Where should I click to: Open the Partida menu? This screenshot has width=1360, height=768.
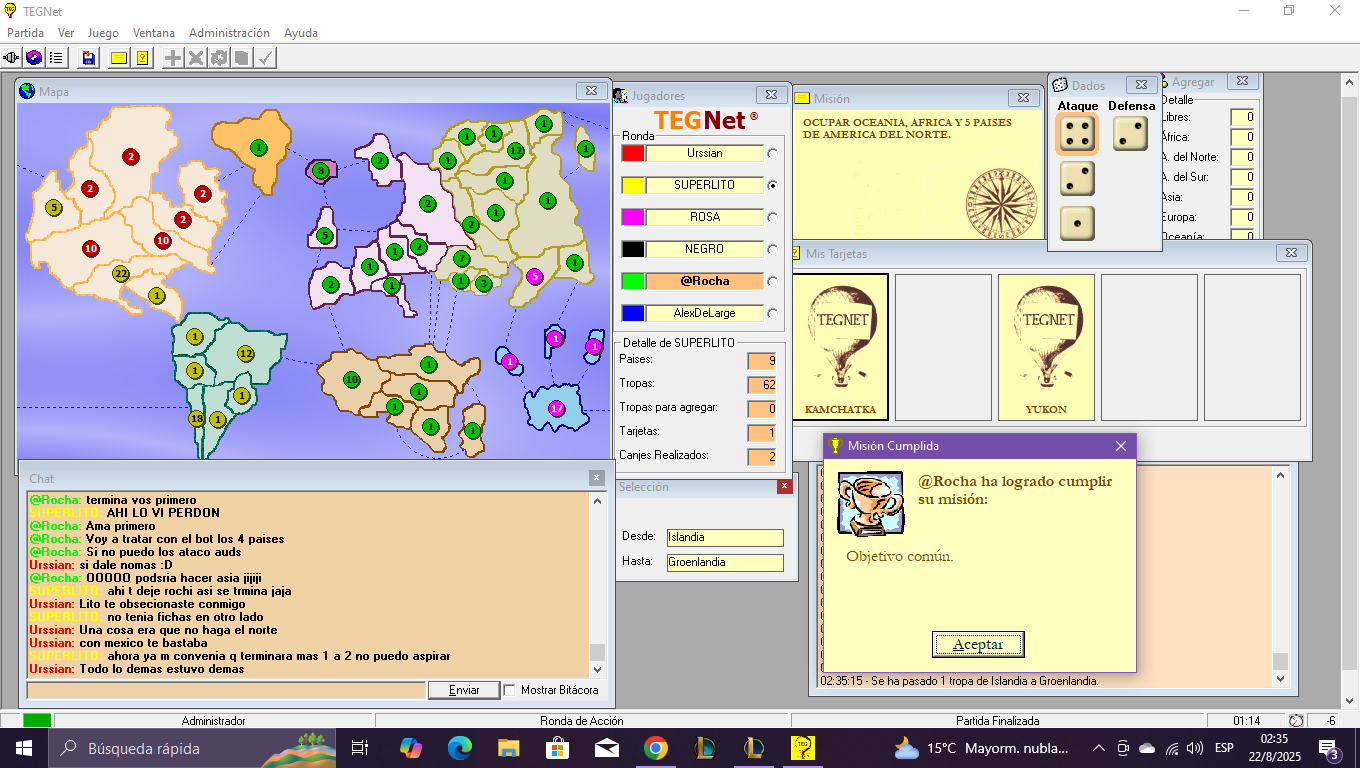tap(26, 33)
